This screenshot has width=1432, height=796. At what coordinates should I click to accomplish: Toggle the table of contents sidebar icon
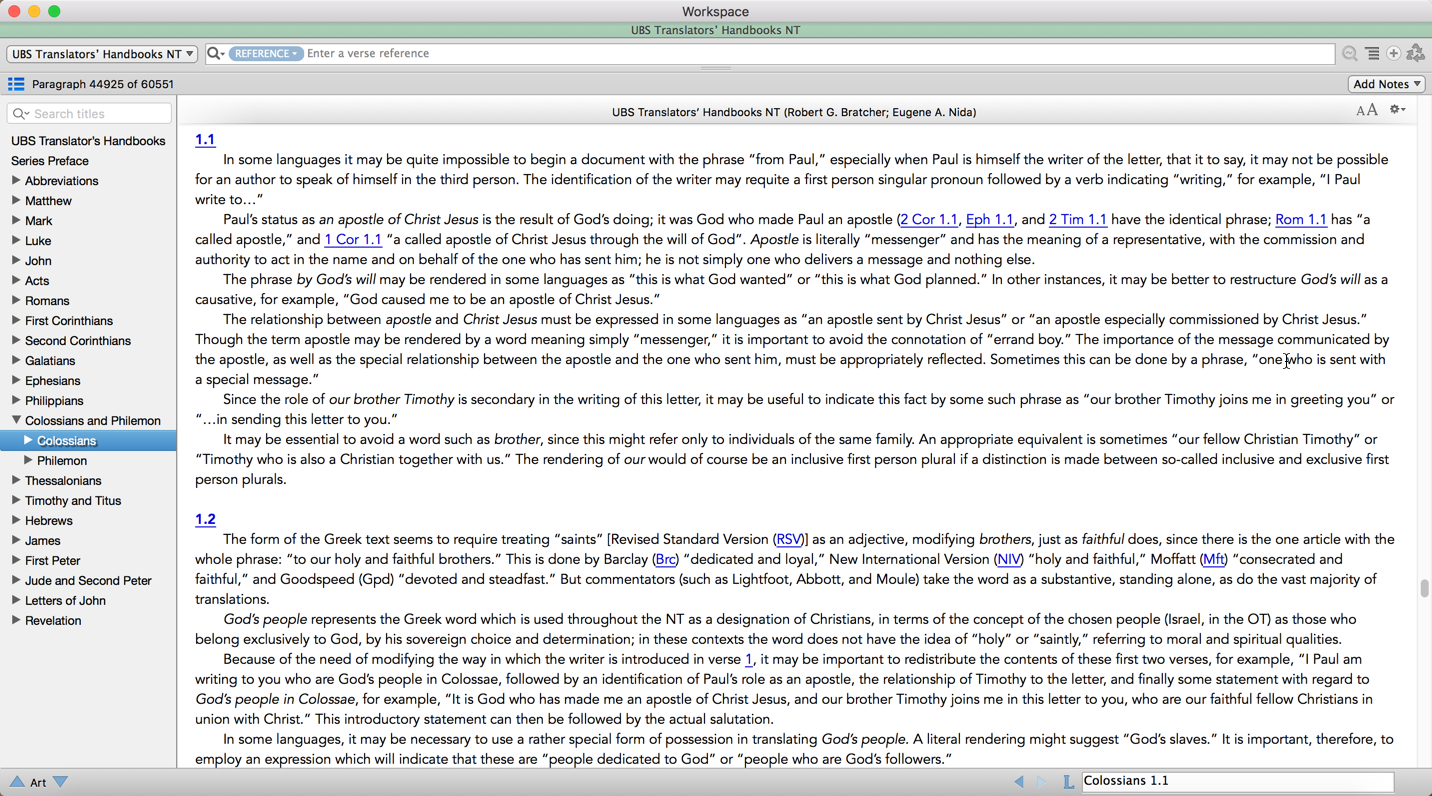16,84
